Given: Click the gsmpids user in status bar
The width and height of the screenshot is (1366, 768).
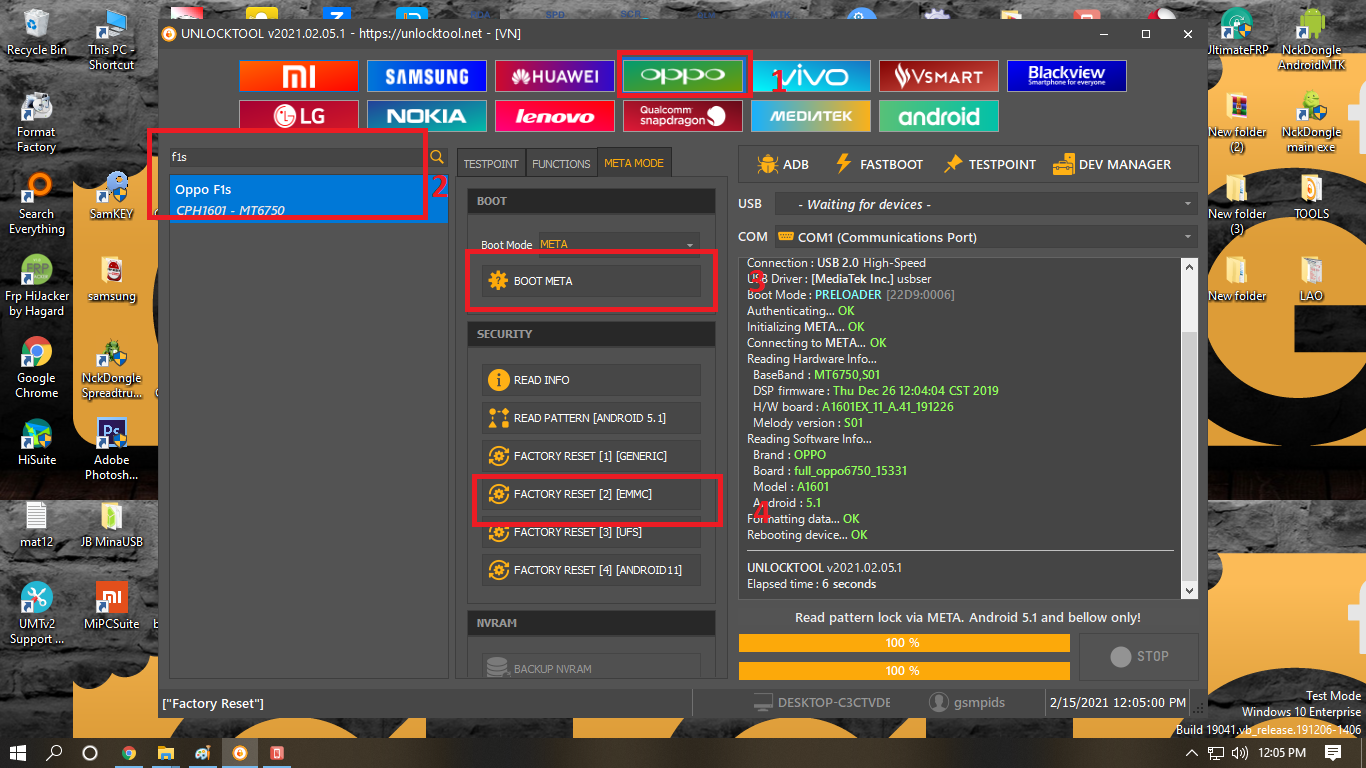Looking at the screenshot, I should click(x=967, y=703).
